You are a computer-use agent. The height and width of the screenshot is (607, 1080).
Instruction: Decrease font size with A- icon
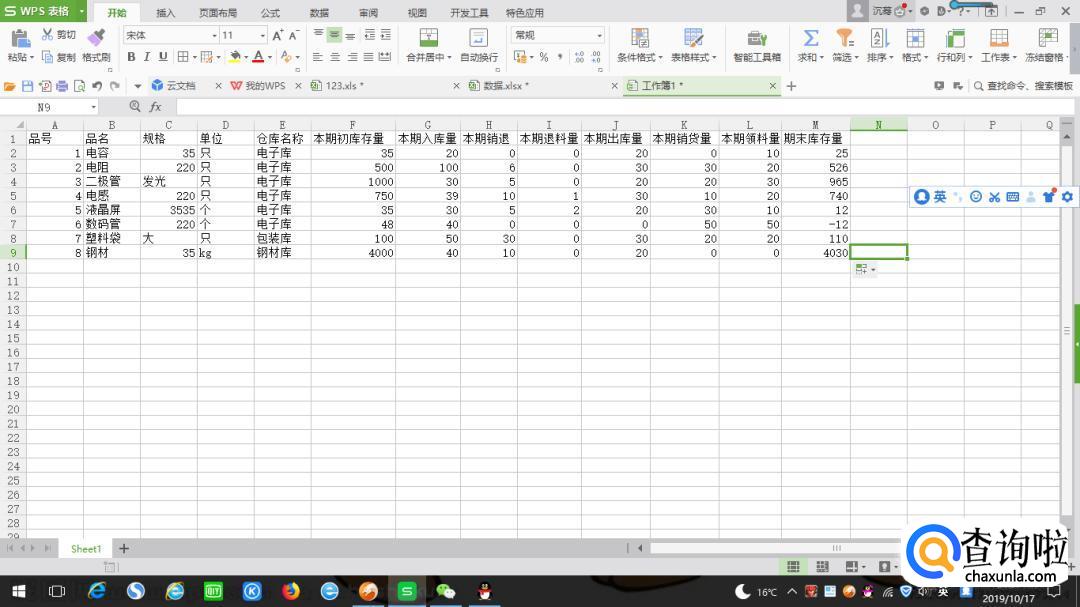point(294,35)
